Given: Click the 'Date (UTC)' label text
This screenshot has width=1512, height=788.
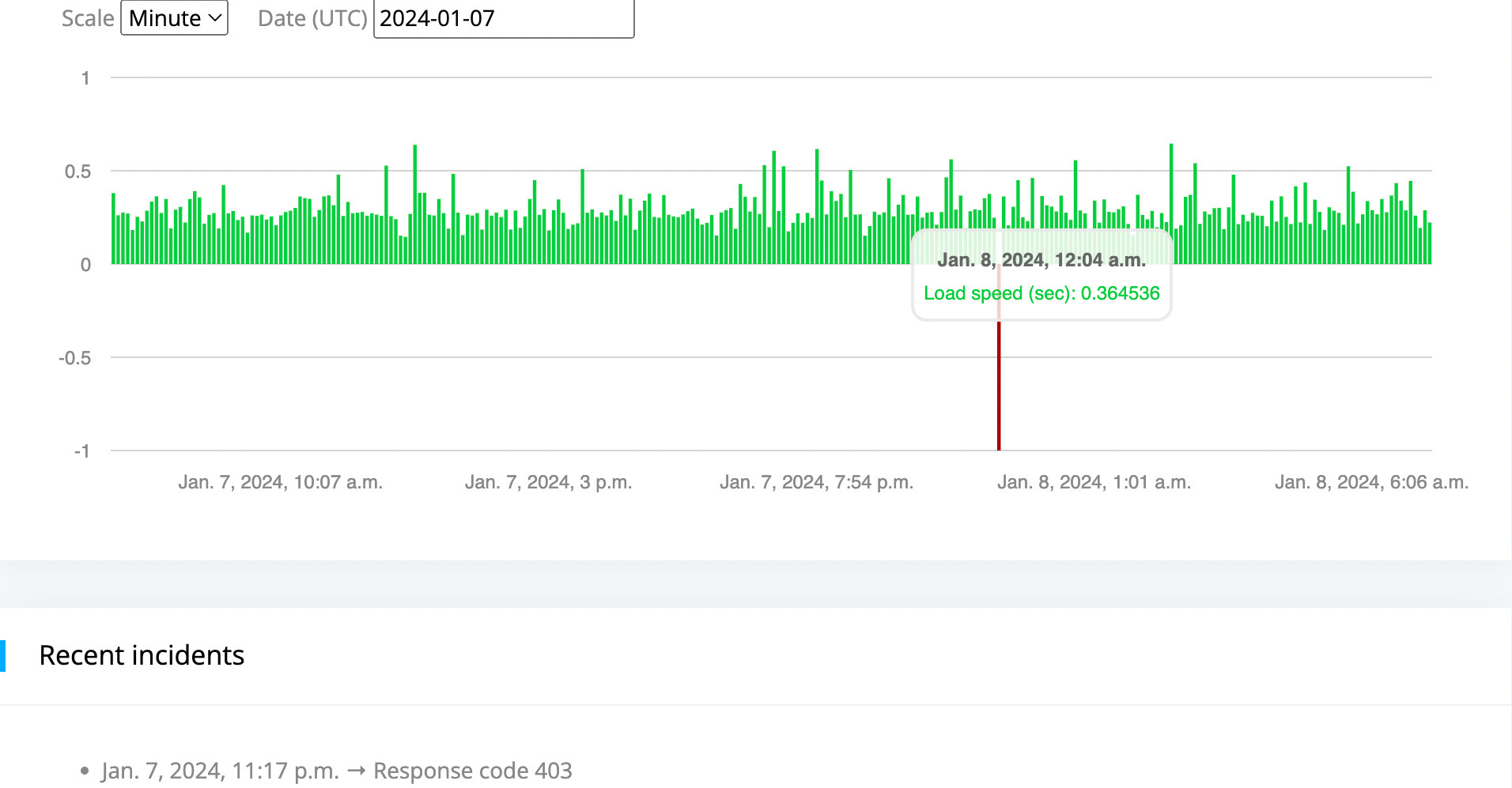Looking at the screenshot, I should 312,18.
